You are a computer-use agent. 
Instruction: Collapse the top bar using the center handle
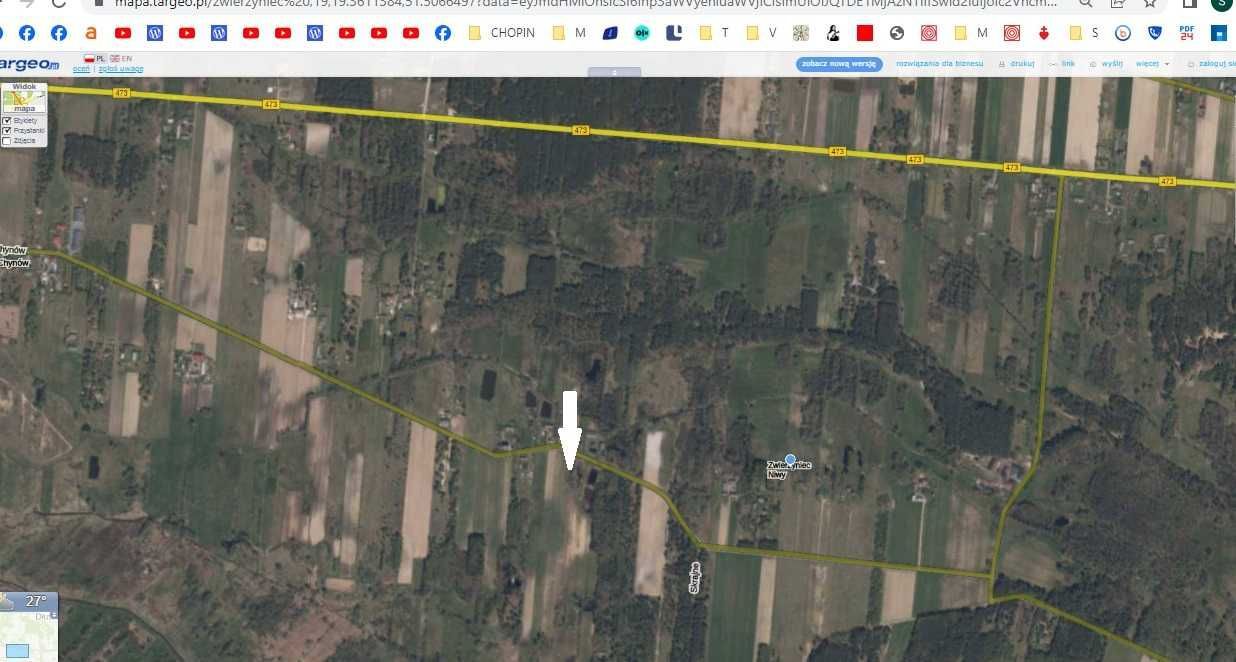pyautogui.click(x=614, y=72)
